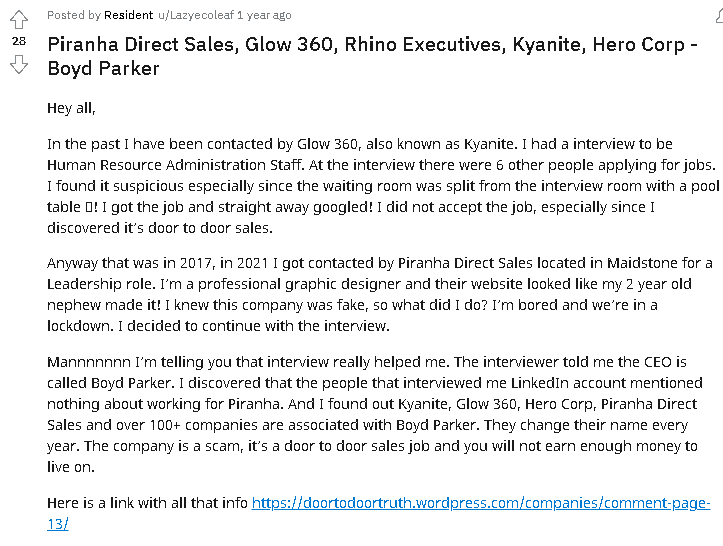Screen dimensions: 723x546
Task: Upvote the Piranha Direct Sales post
Action: coord(19,19)
